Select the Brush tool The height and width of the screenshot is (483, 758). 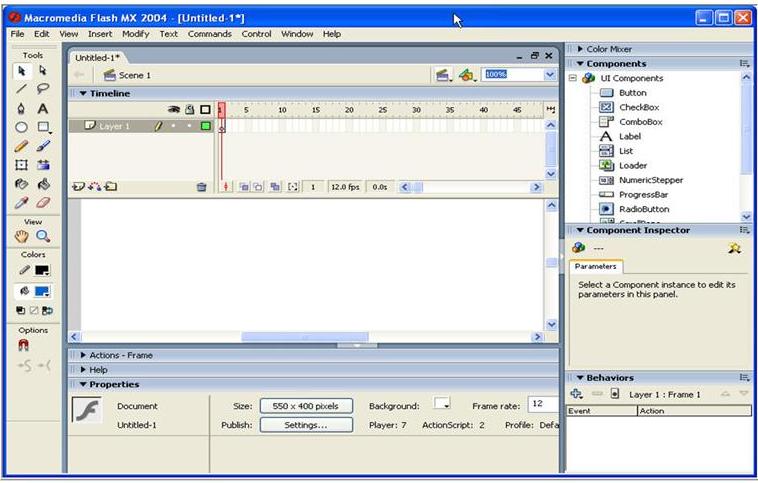coord(43,146)
